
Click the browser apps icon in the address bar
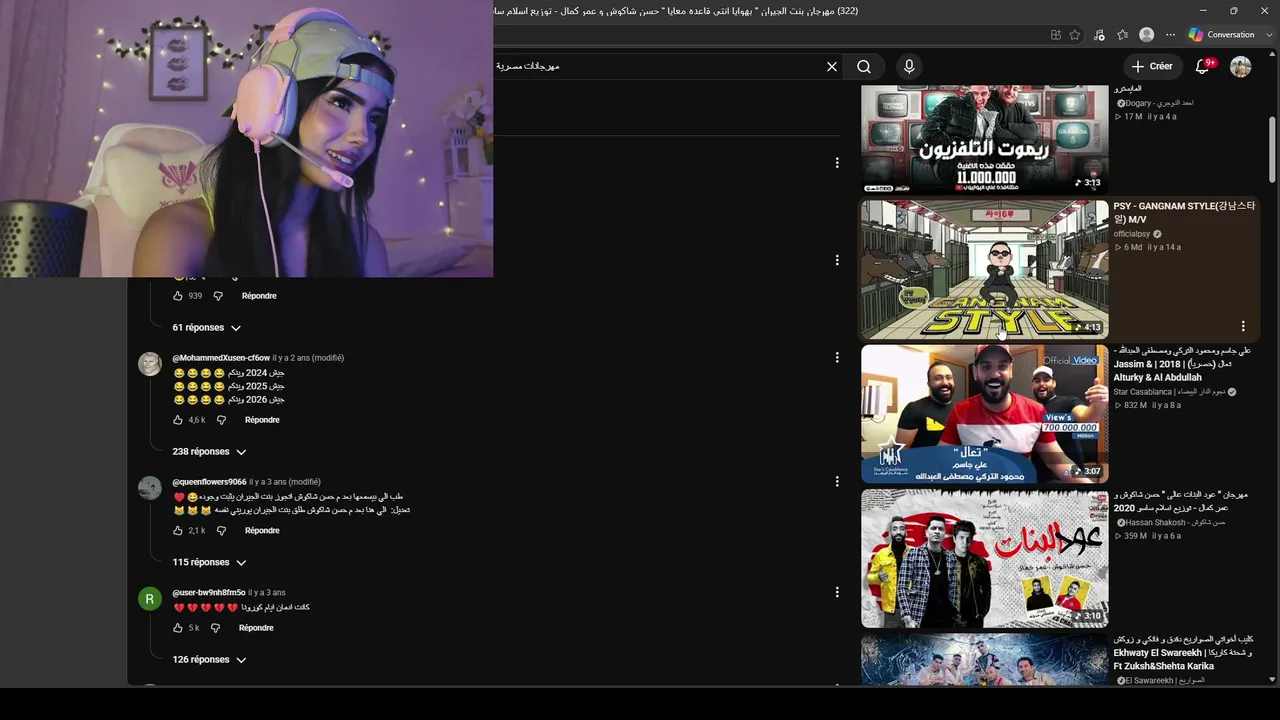1056,35
